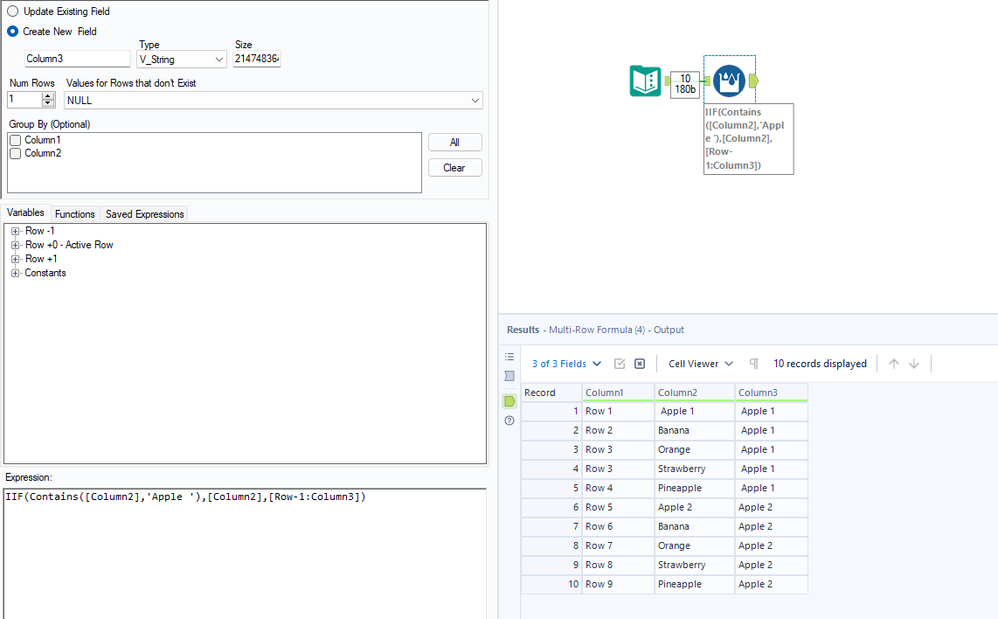
Task: Expand the Constants tree node
Action: 15,273
